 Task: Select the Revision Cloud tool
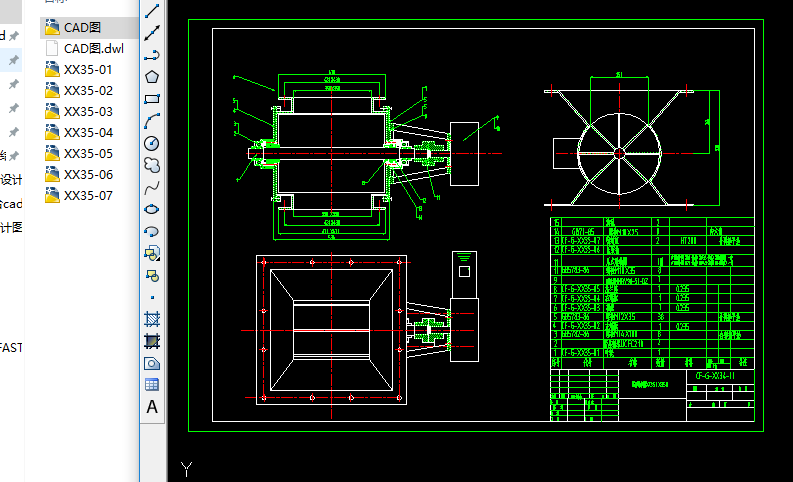click(x=153, y=165)
